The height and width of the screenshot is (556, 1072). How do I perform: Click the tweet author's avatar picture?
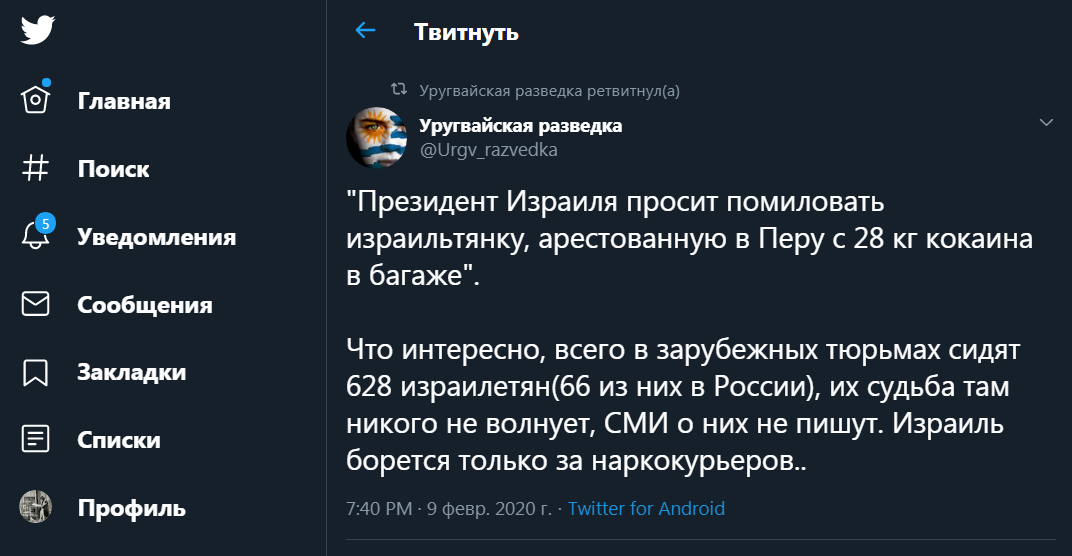[376, 137]
